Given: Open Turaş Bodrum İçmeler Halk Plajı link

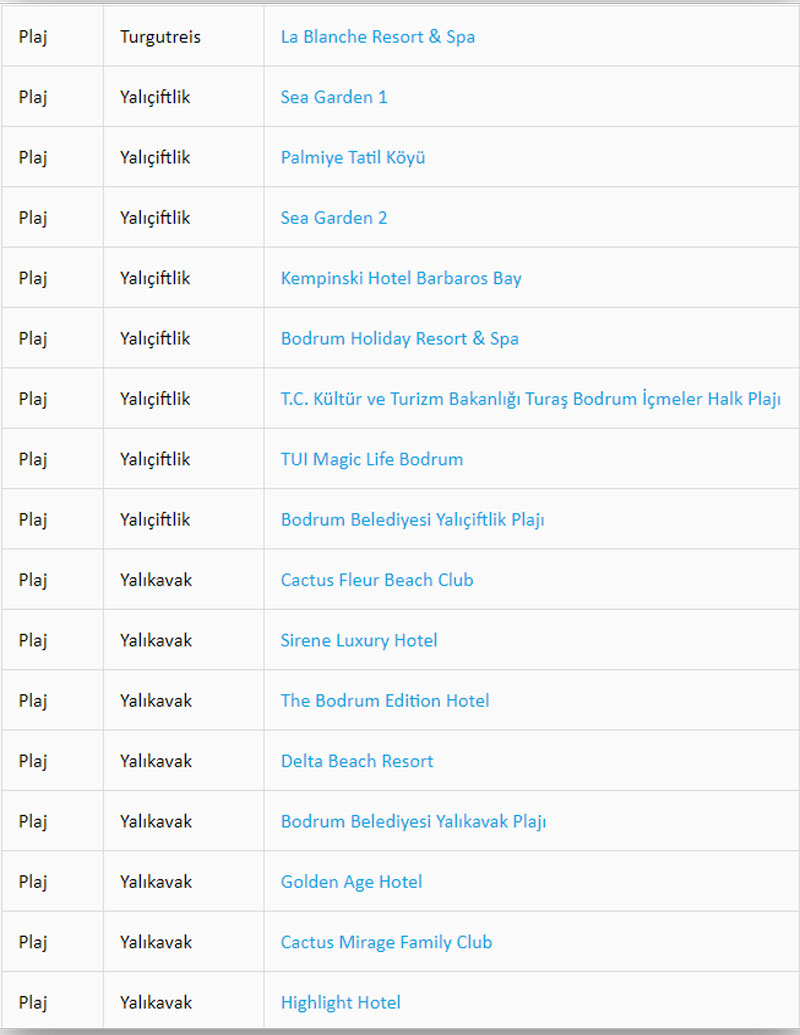Looking at the screenshot, I should coord(530,399).
